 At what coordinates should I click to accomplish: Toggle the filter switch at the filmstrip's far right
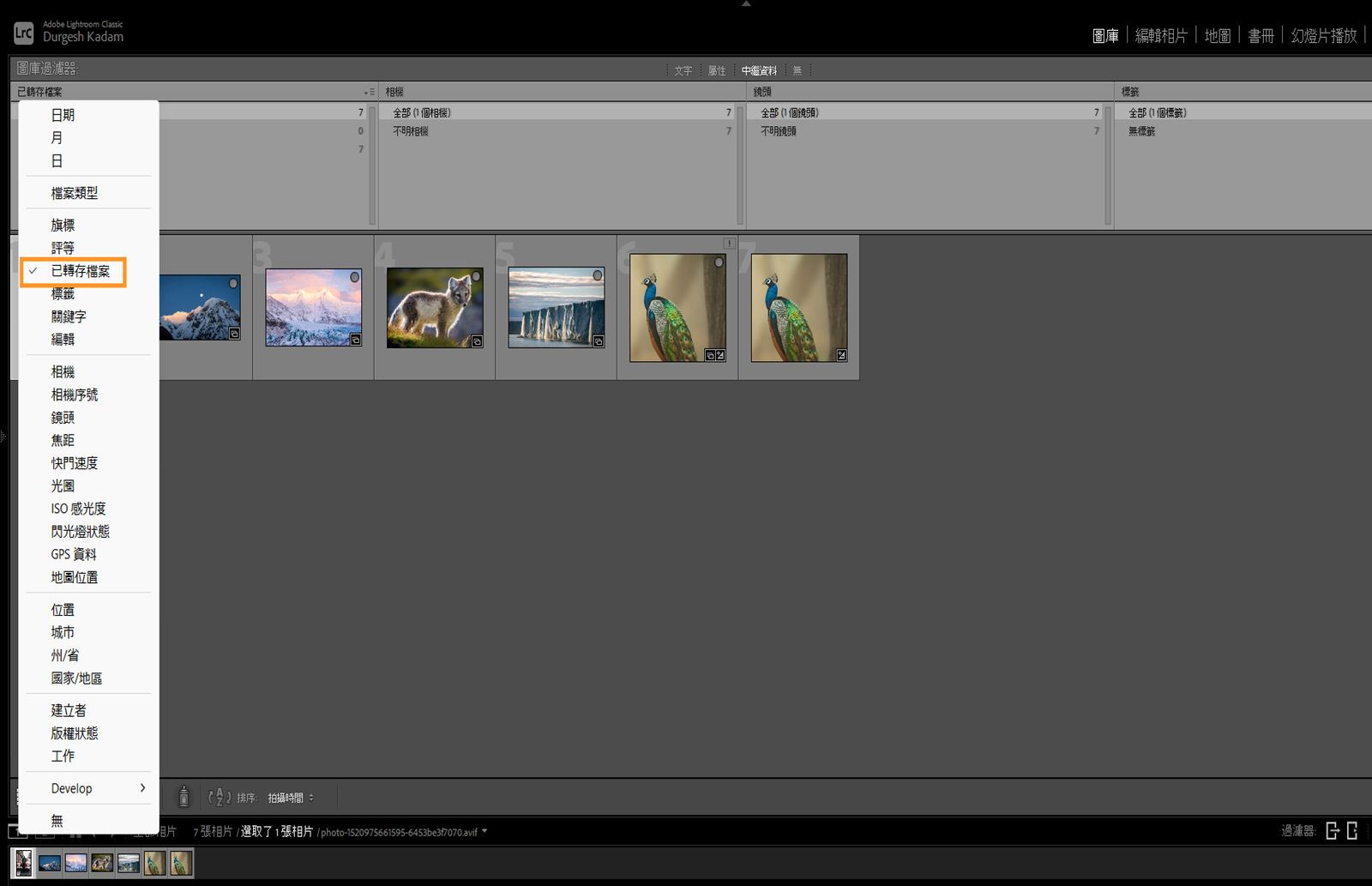coord(1352,830)
